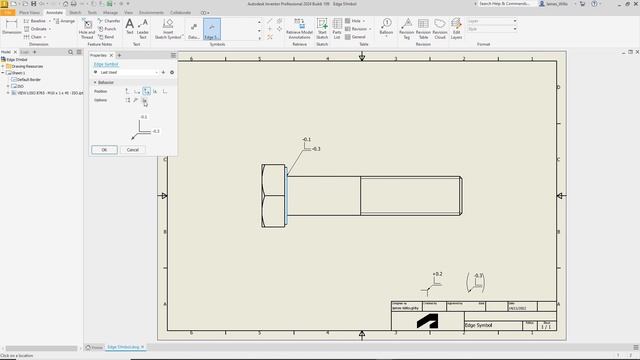640x360 pixels.
Task: Click Cancel in Edge Symbol properties
Action: click(133, 150)
